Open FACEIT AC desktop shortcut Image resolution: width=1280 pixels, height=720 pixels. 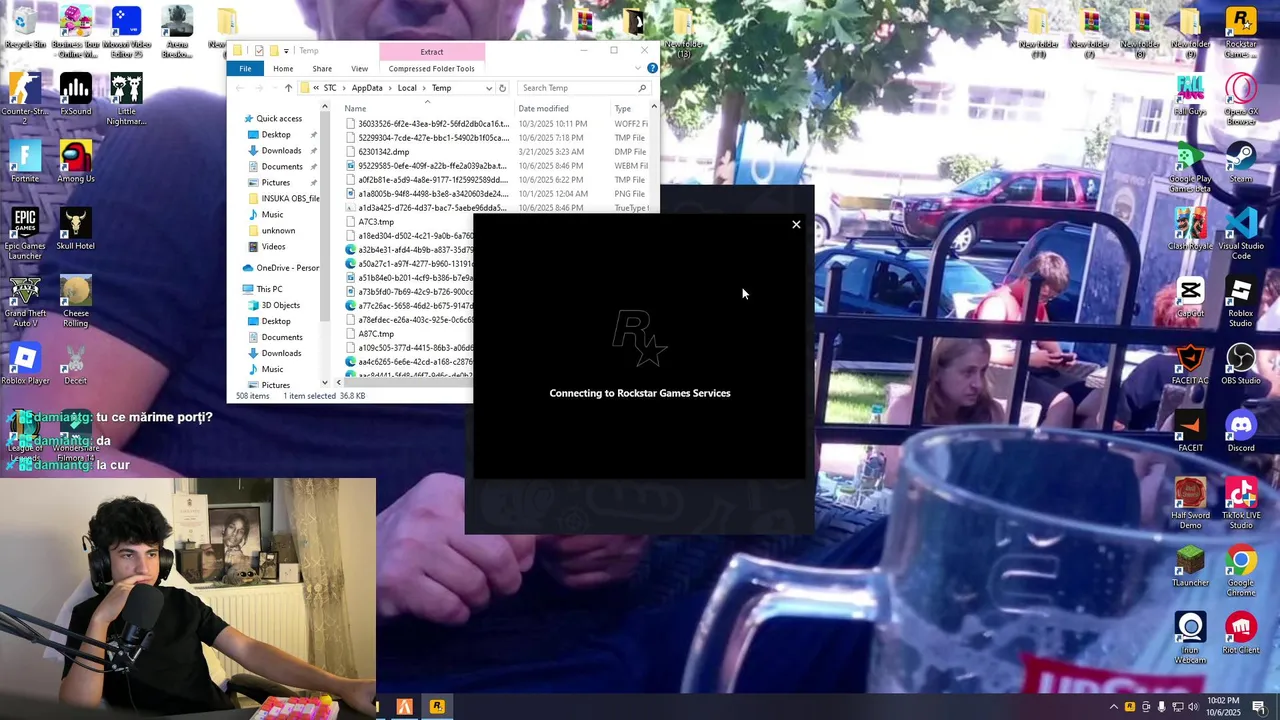coord(1190,364)
